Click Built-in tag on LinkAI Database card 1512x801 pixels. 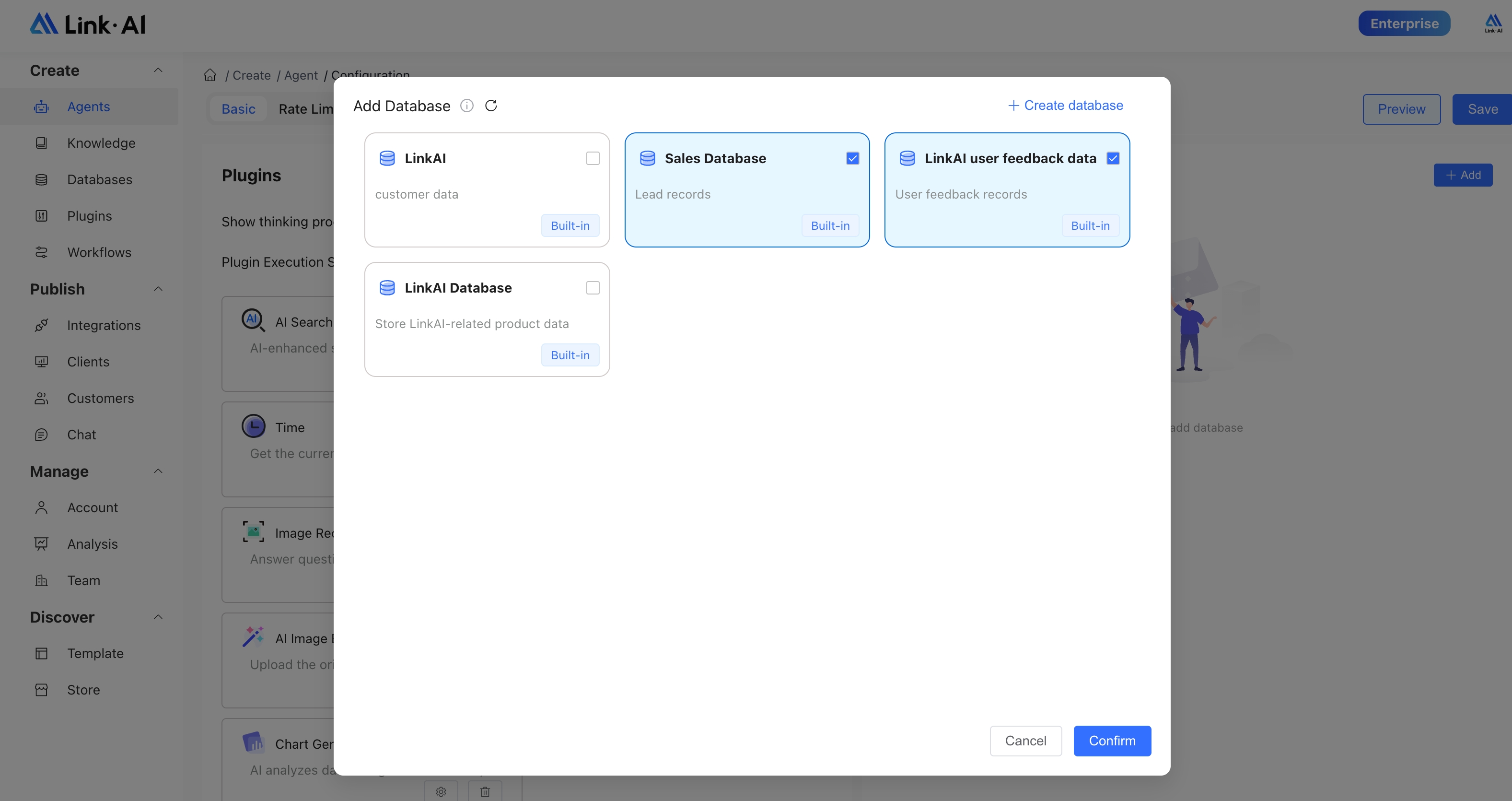point(570,355)
